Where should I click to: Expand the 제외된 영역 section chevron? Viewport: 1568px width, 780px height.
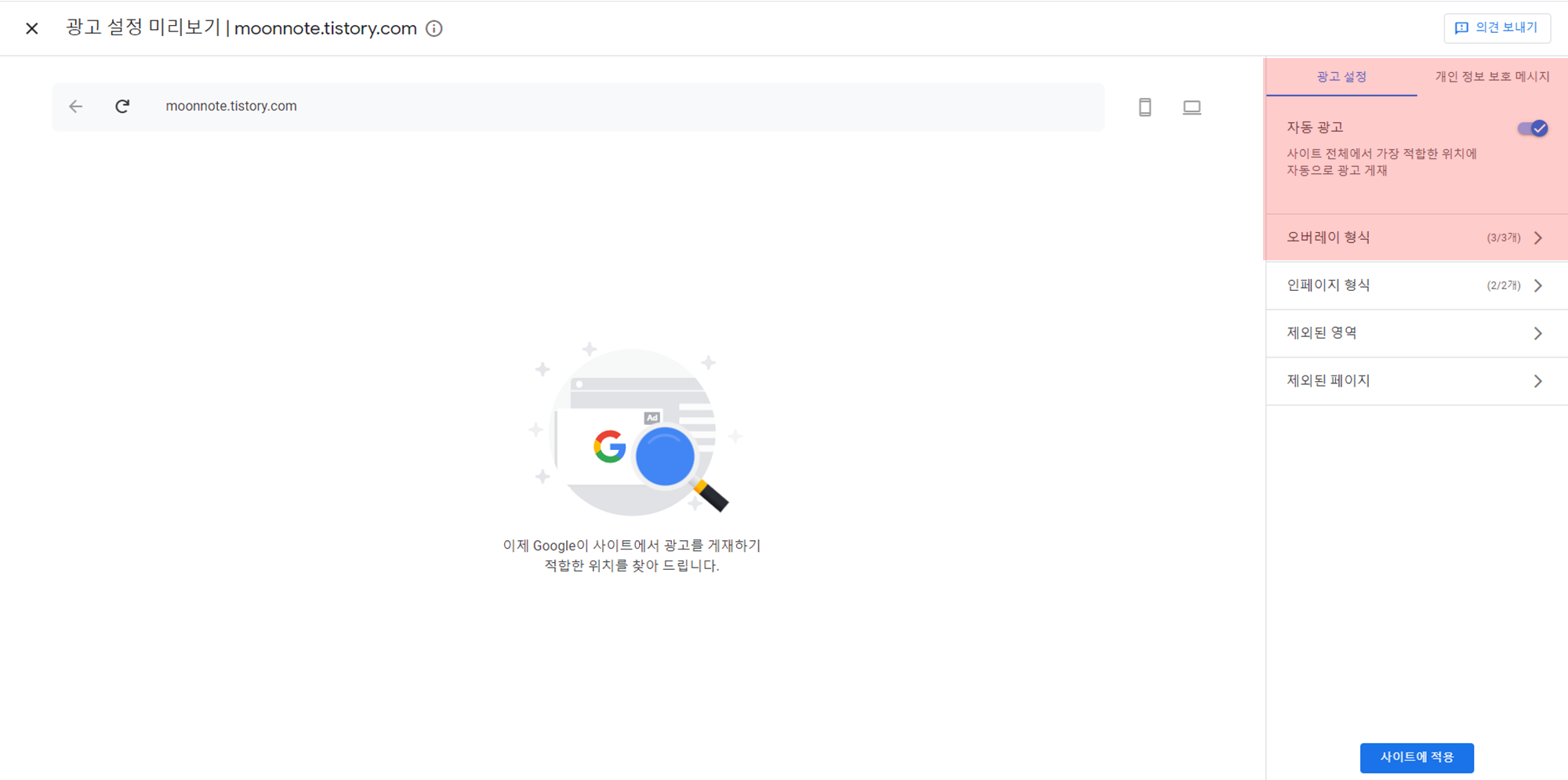coord(1538,333)
